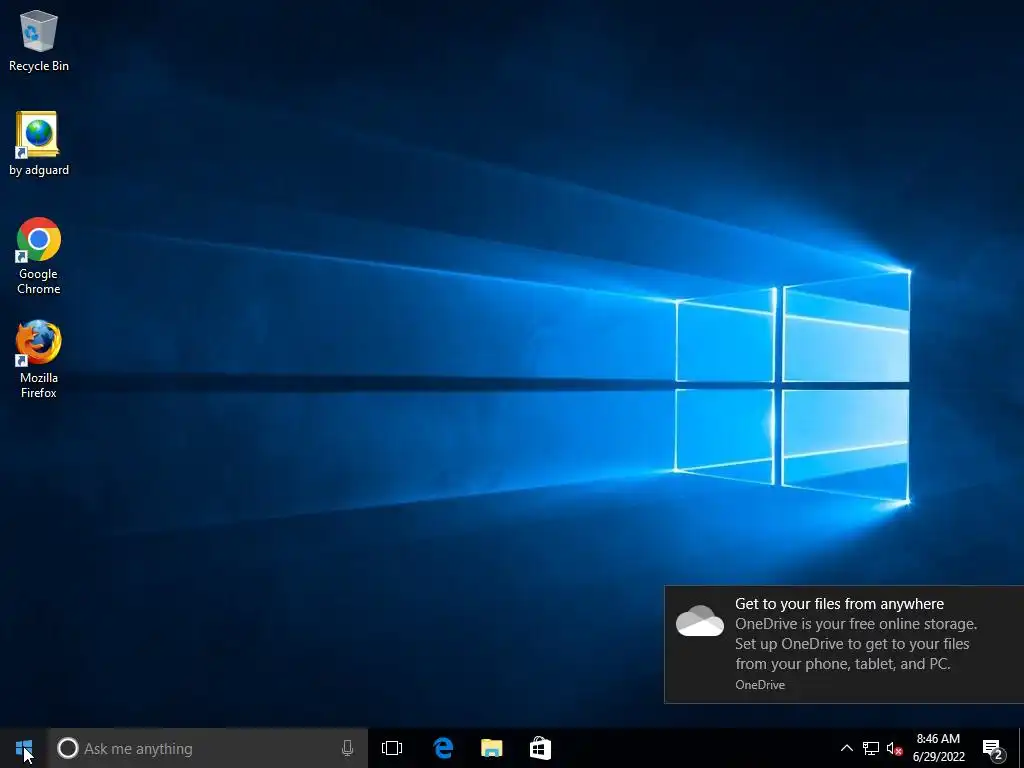Select the Recycle Bin desktop icon
1024x768 pixels.
pos(39,41)
